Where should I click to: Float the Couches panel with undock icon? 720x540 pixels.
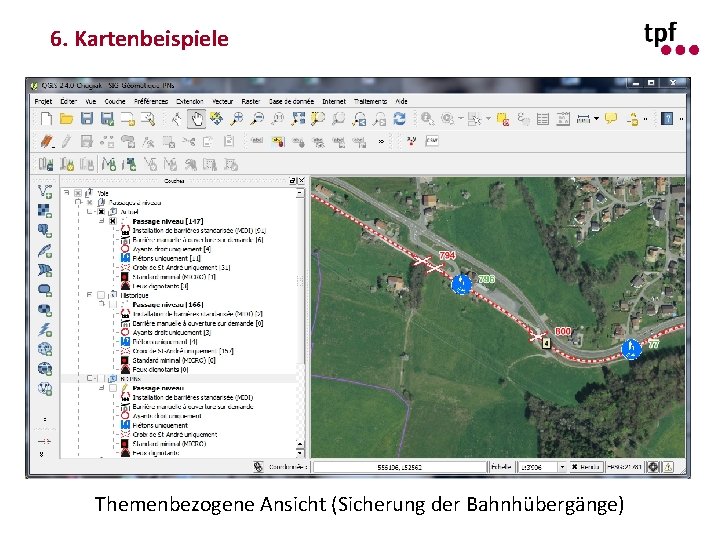click(292, 181)
